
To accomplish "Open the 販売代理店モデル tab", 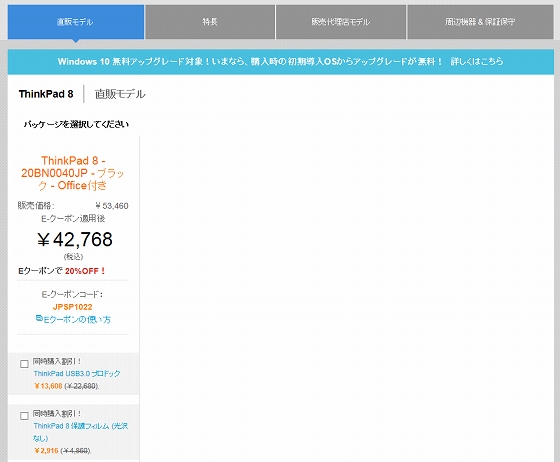I will (x=341, y=22).
